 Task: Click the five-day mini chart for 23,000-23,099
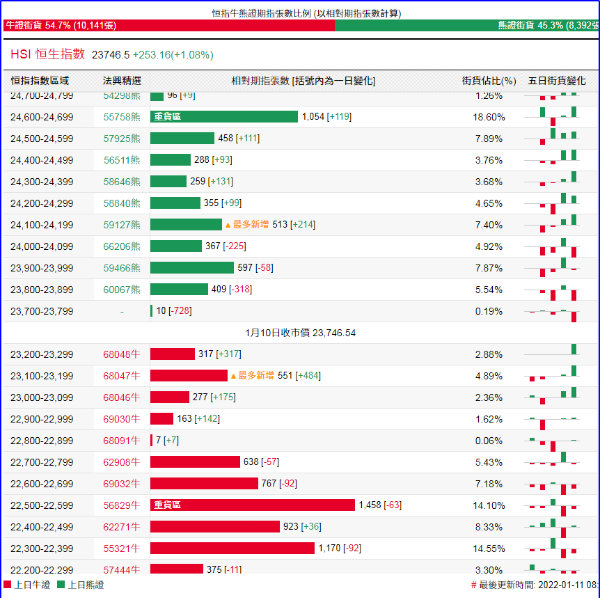click(551, 396)
